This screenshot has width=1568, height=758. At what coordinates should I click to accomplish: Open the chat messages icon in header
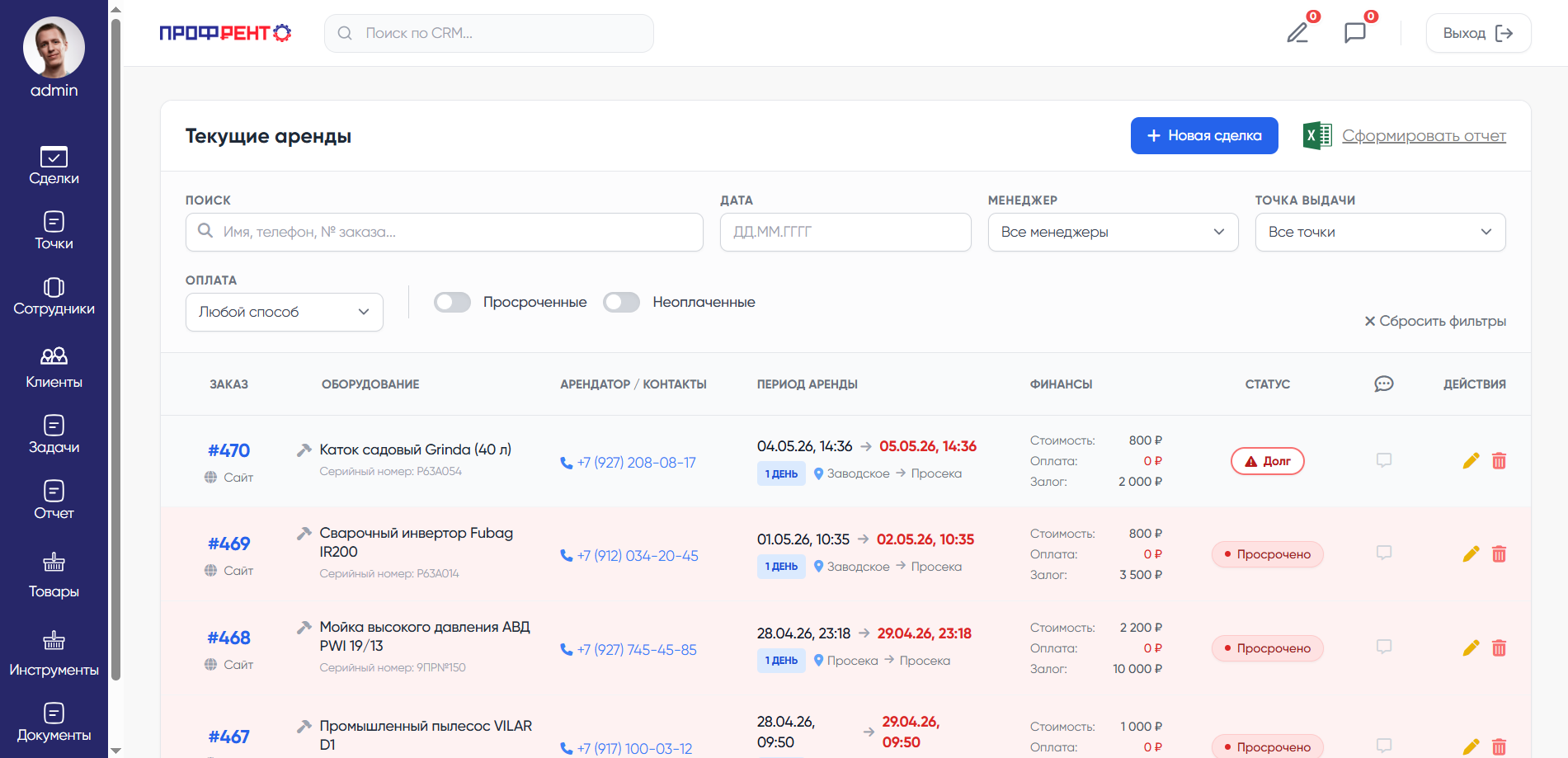(1355, 33)
